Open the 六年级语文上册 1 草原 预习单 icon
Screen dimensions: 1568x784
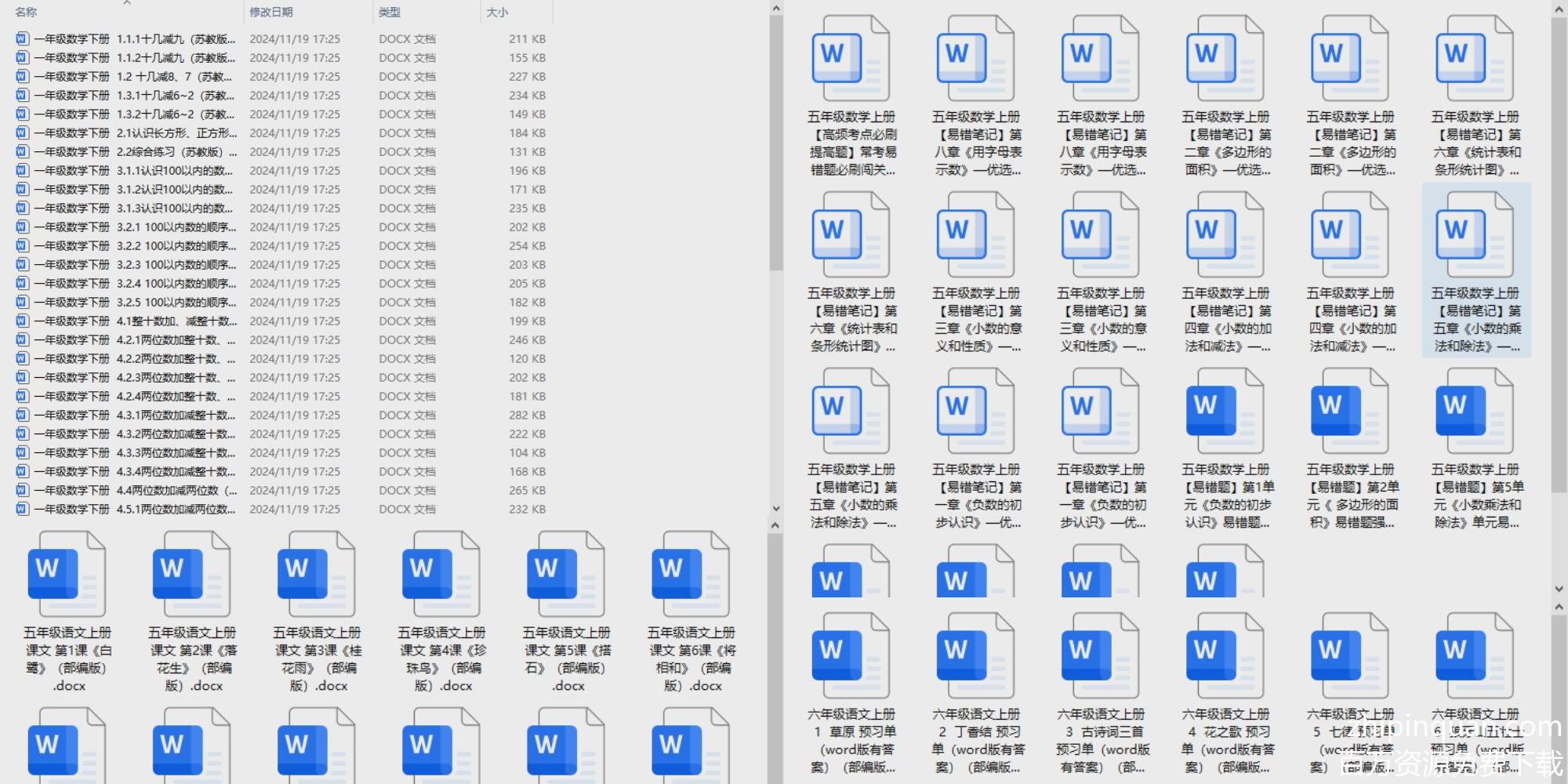point(851,656)
